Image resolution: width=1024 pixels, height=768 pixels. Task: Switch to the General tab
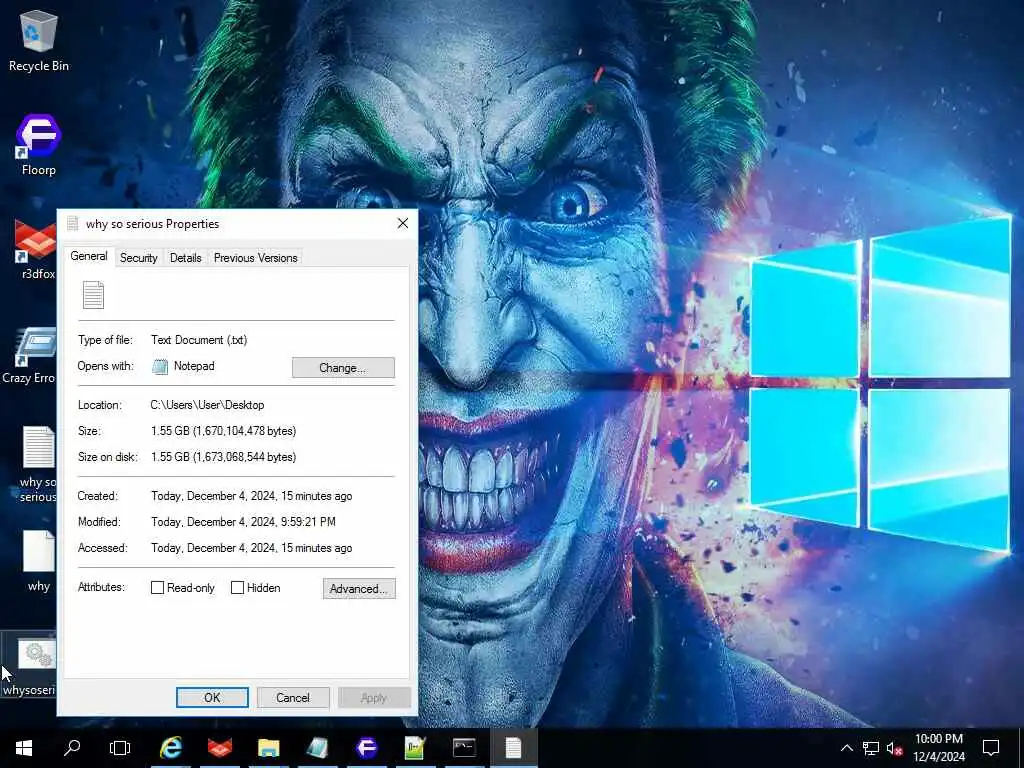tap(89, 256)
